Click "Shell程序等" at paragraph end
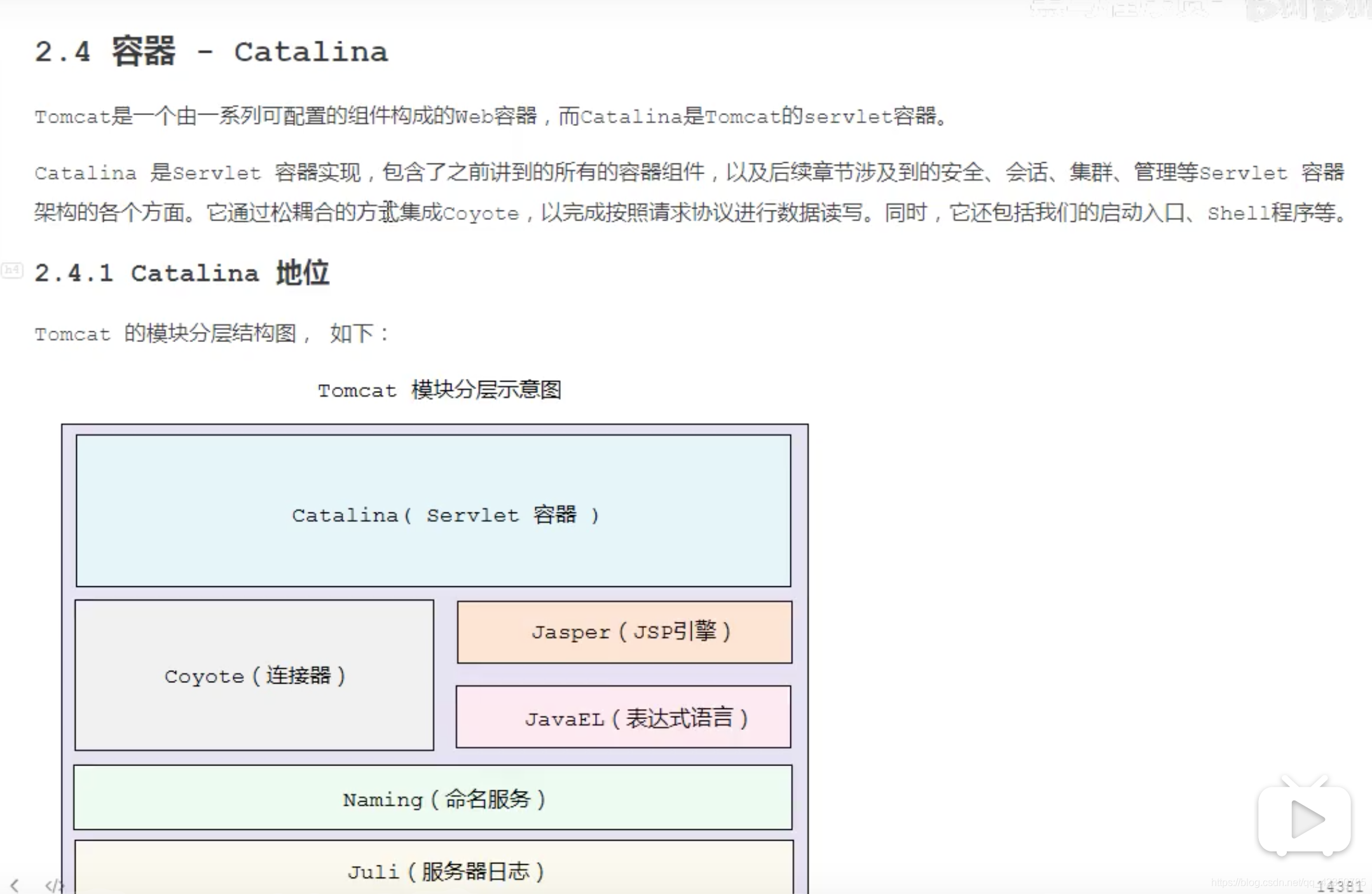 (1272, 212)
